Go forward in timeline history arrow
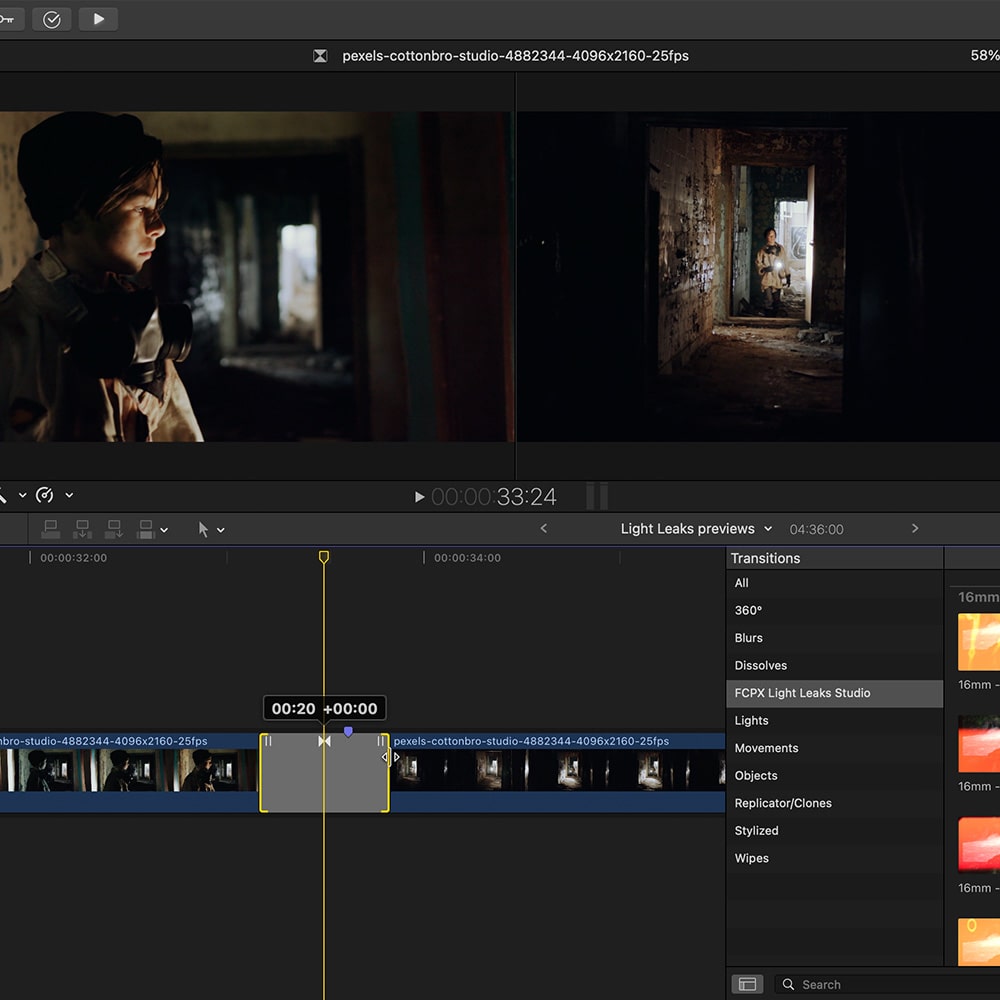The height and width of the screenshot is (1000, 1000). click(914, 528)
